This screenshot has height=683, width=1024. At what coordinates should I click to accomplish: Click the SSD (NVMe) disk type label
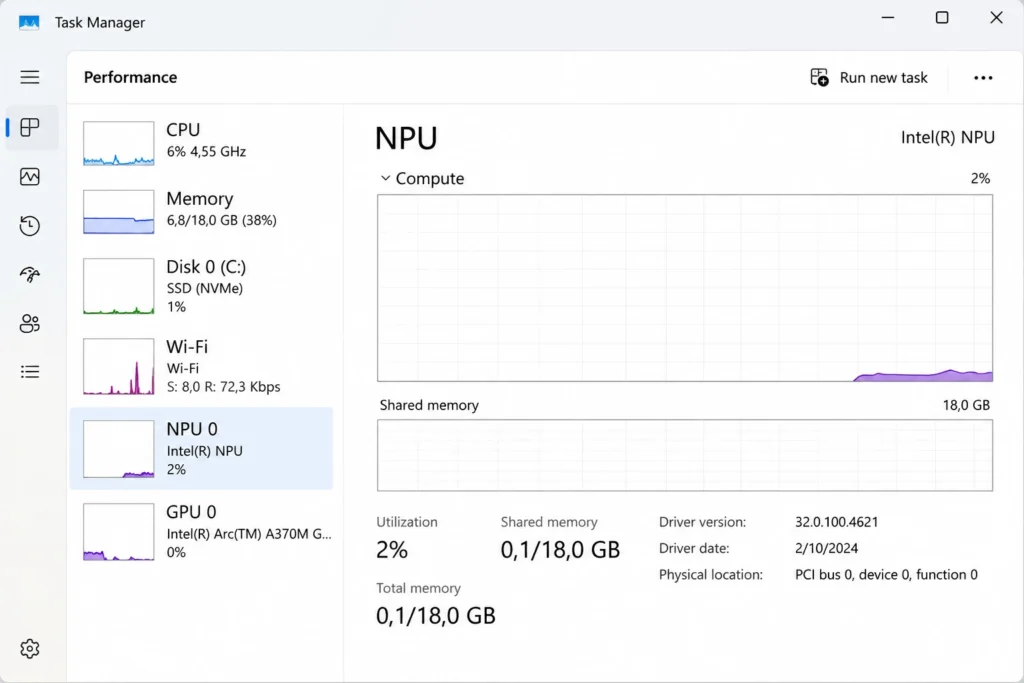pos(204,288)
